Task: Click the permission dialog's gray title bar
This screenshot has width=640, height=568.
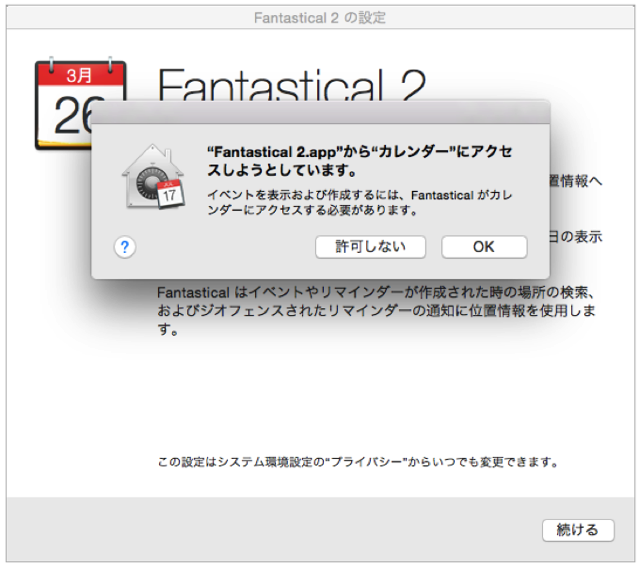Action: click(x=320, y=111)
